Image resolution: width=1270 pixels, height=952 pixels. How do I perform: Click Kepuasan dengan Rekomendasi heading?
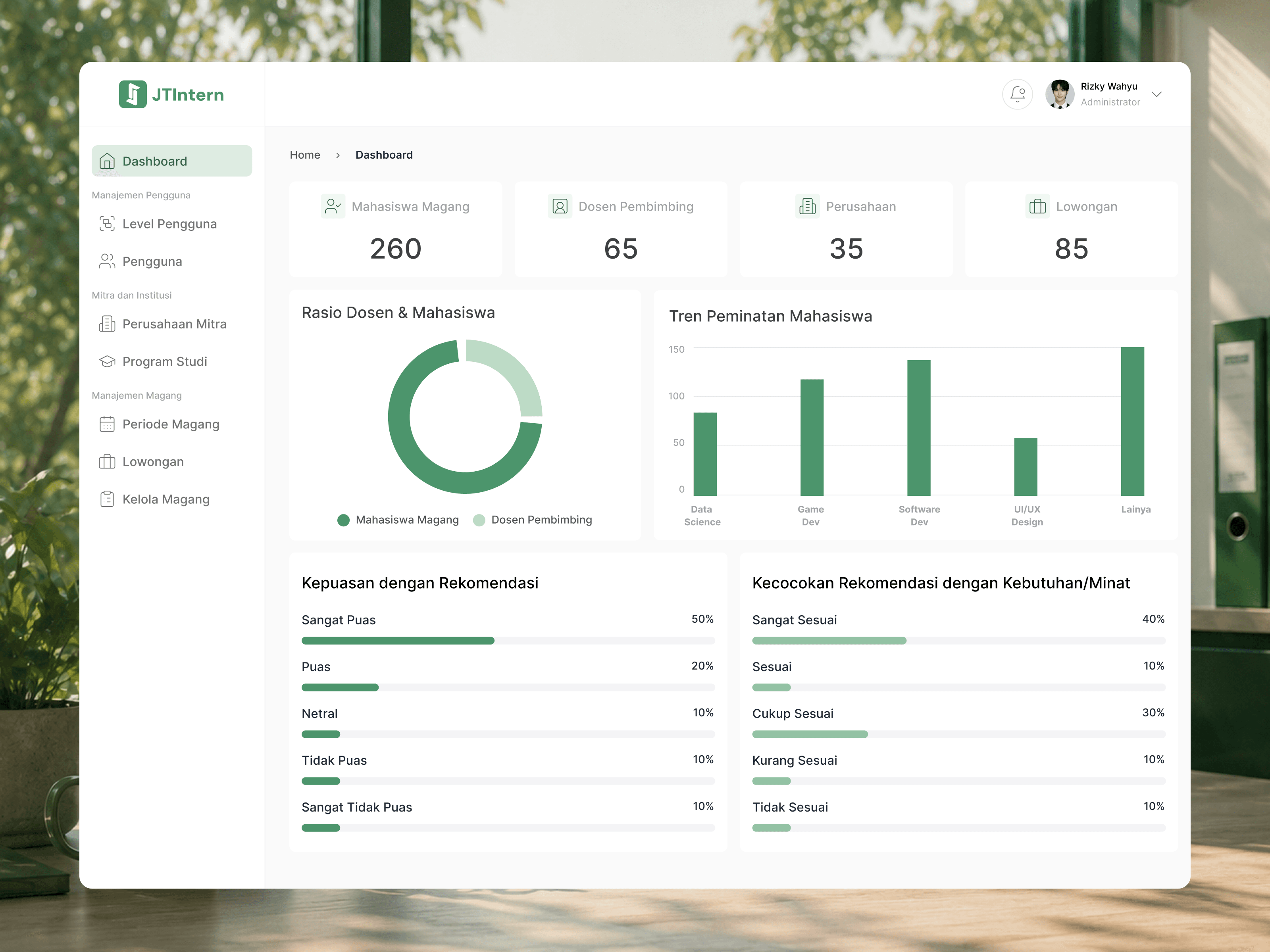coord(420,583)
